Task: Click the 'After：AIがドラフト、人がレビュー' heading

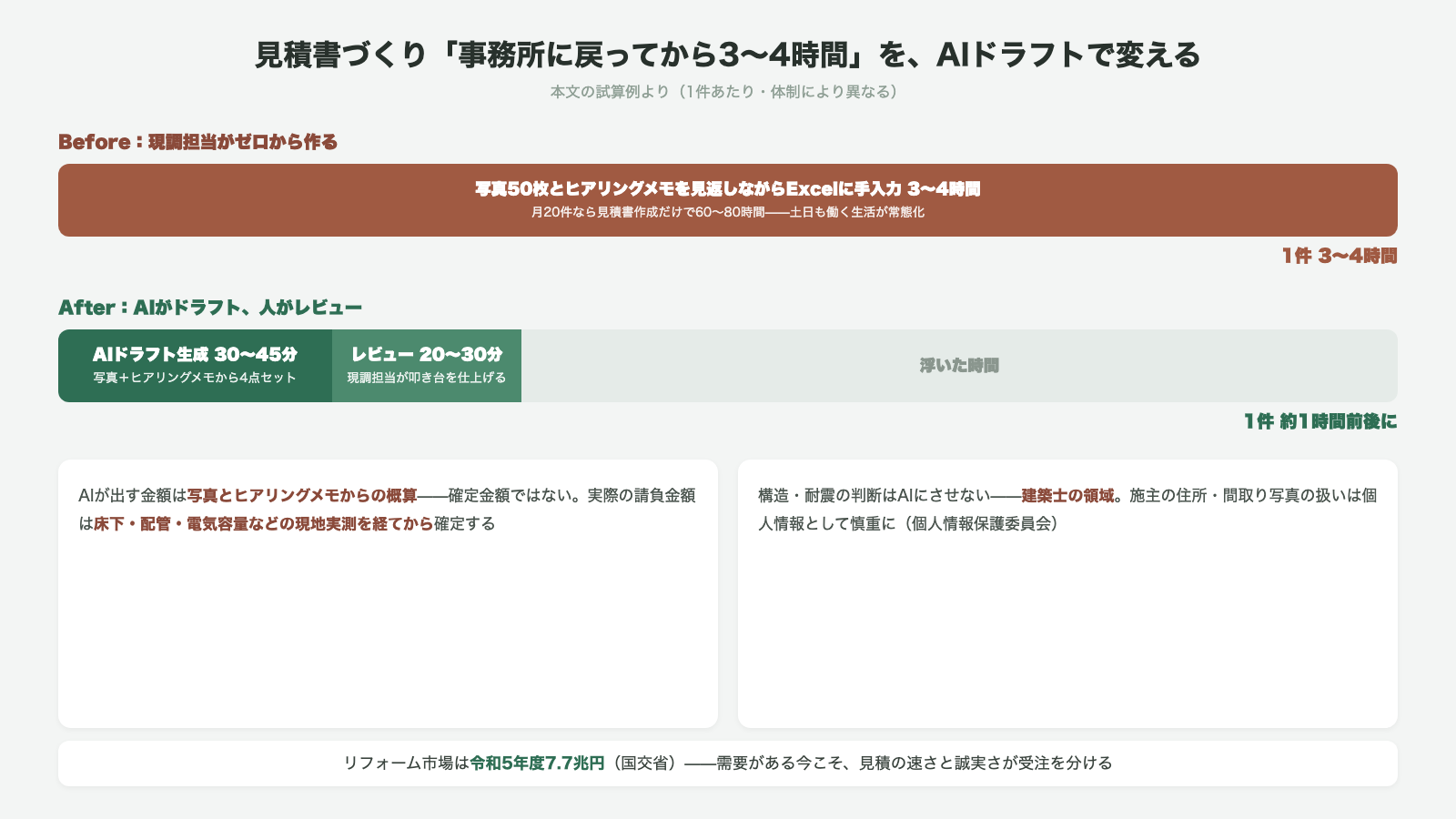Action: [x=210, y=308]
